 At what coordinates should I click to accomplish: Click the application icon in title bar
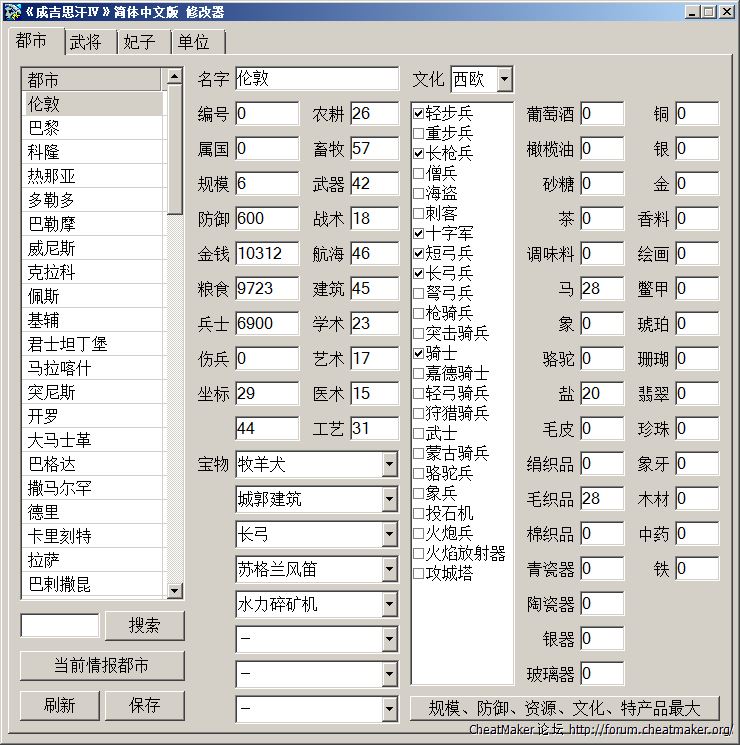click(x=11, y=12)
